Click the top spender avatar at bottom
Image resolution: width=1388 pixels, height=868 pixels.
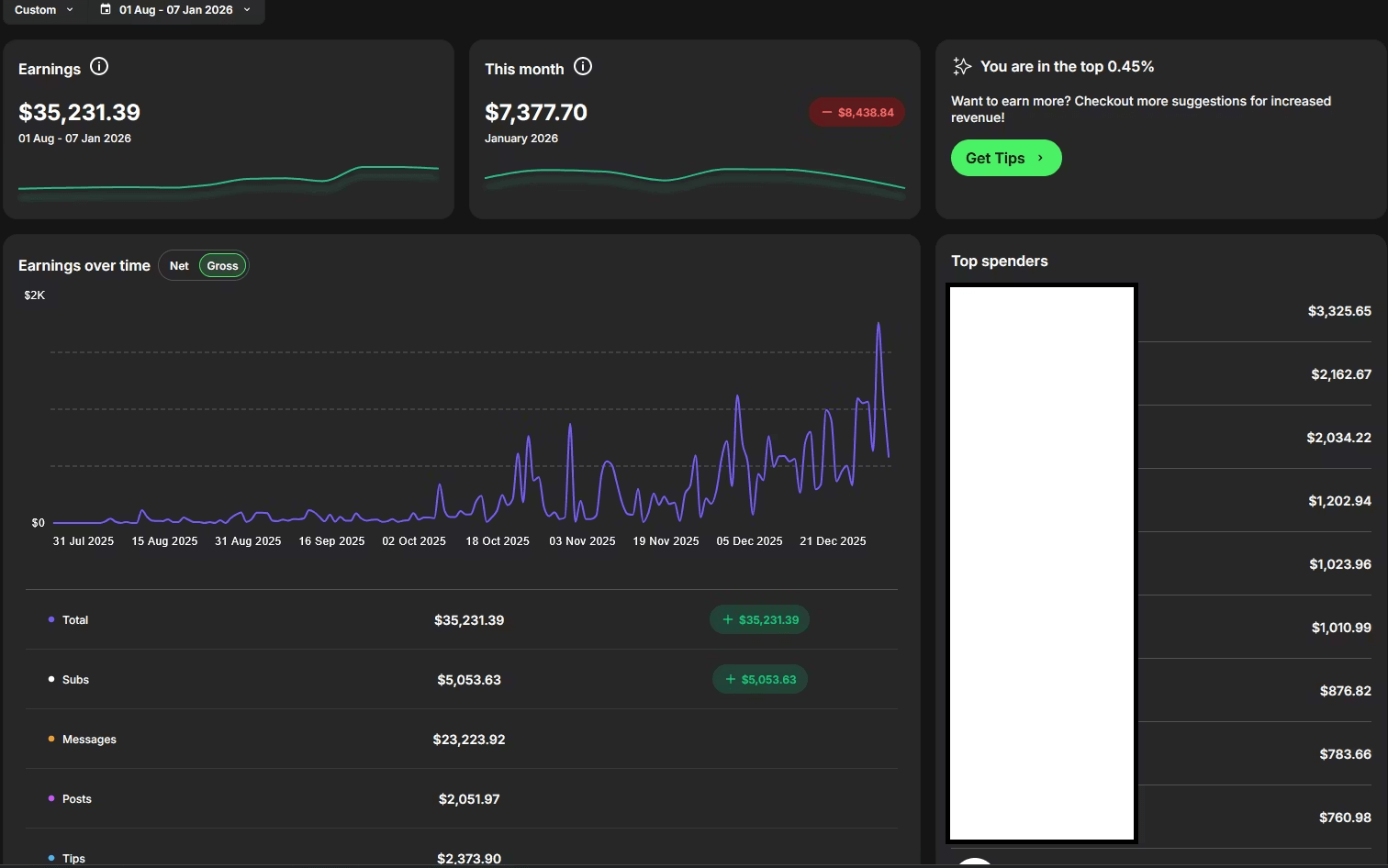click(x=975, y=862)
